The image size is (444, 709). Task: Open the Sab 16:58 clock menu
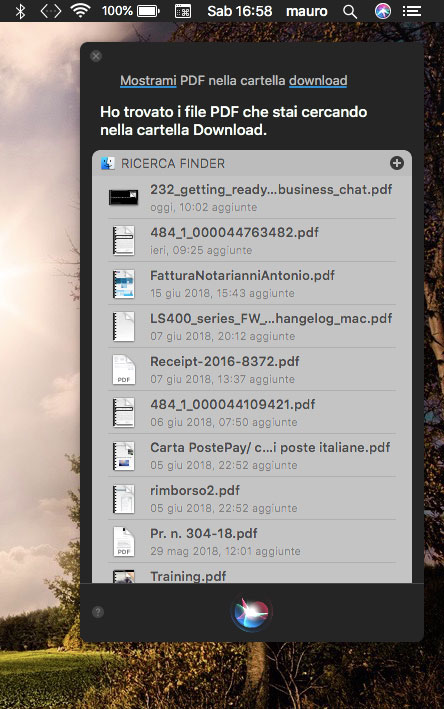coord(240,11)
